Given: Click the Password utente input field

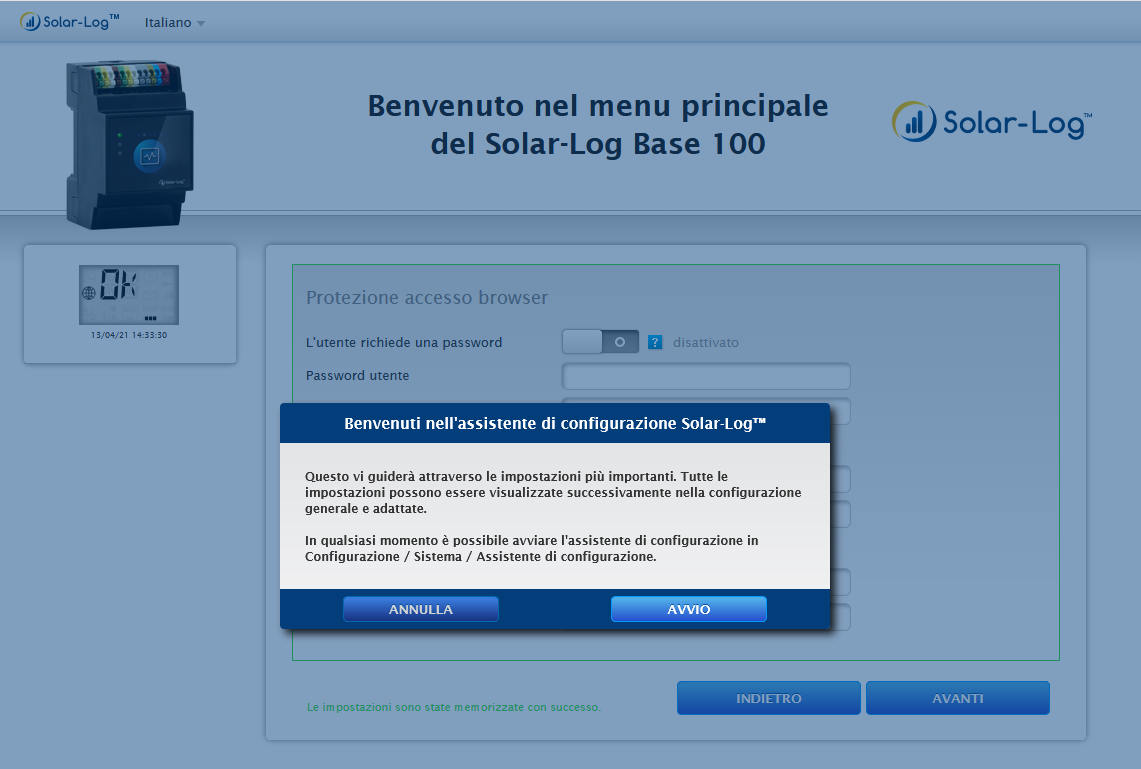Looking at the screenshot, I should [706, 376].
